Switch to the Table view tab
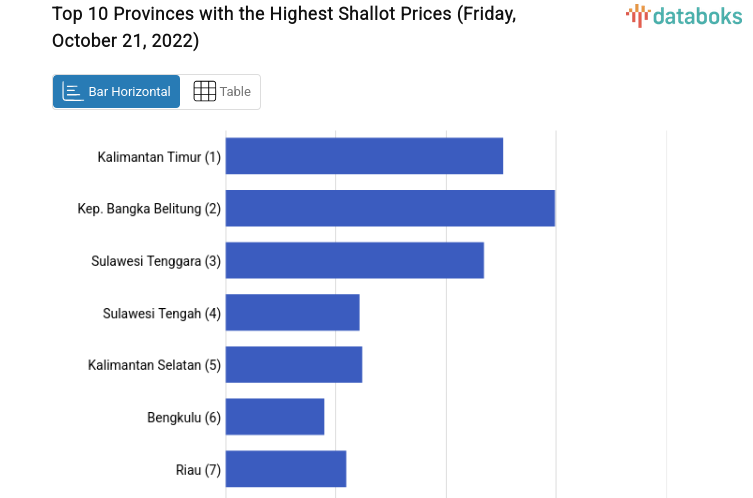The height and width of the screenshot is (498, 753). point(221,91)
